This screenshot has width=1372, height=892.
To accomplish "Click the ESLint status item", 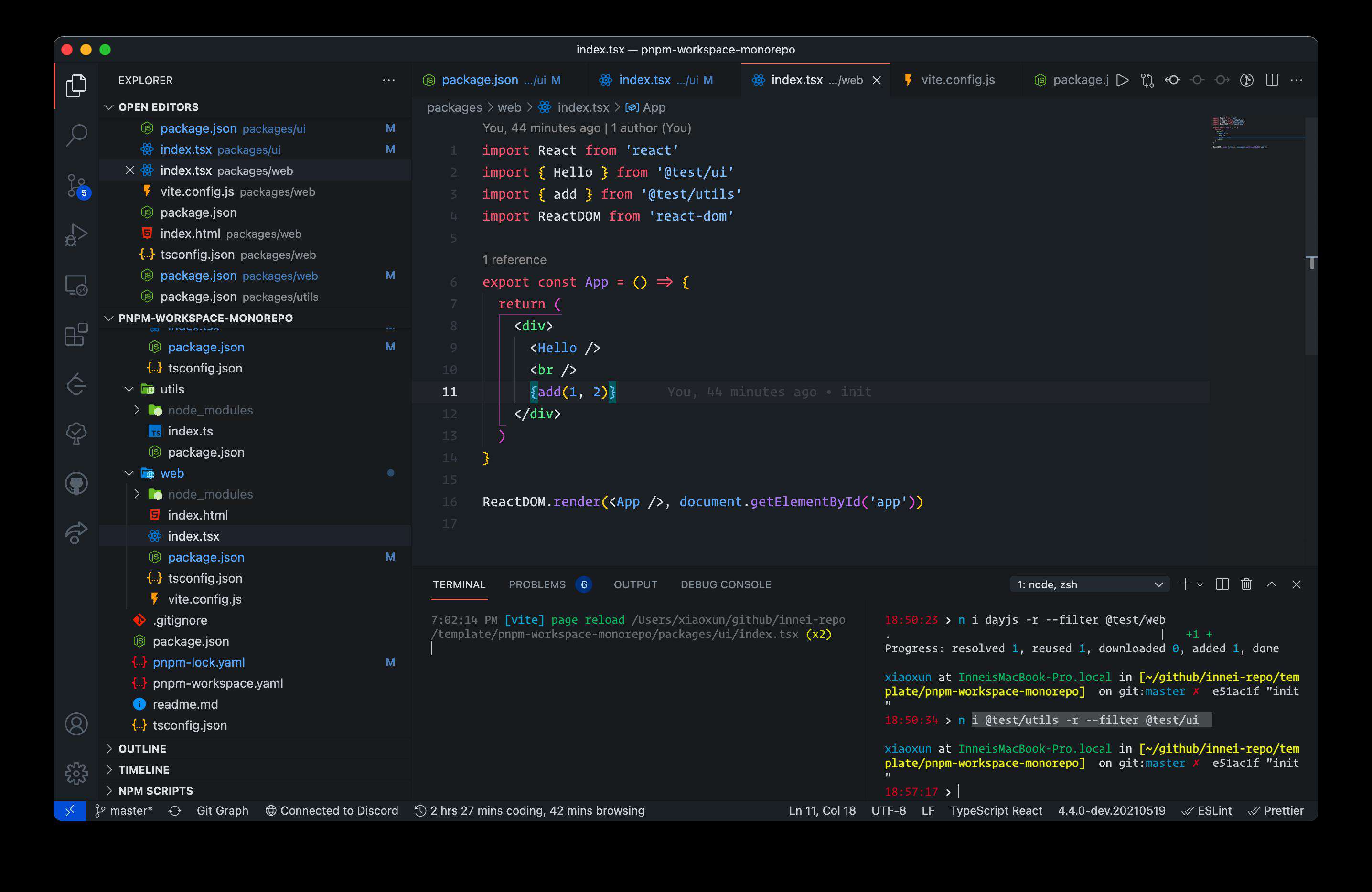I will [x=1206, y=811].
